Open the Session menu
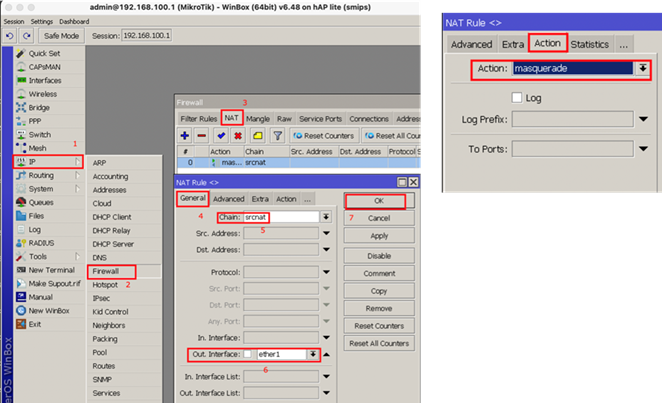662x403 pixels. click(14, 22)
